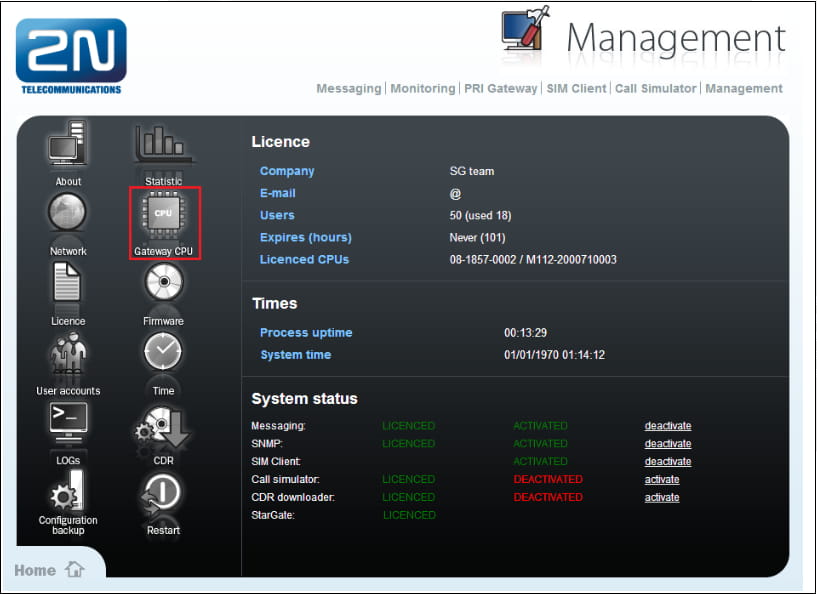Click the SG team company value
Viewport: 817px width, 595px height.
coord(472,171)
